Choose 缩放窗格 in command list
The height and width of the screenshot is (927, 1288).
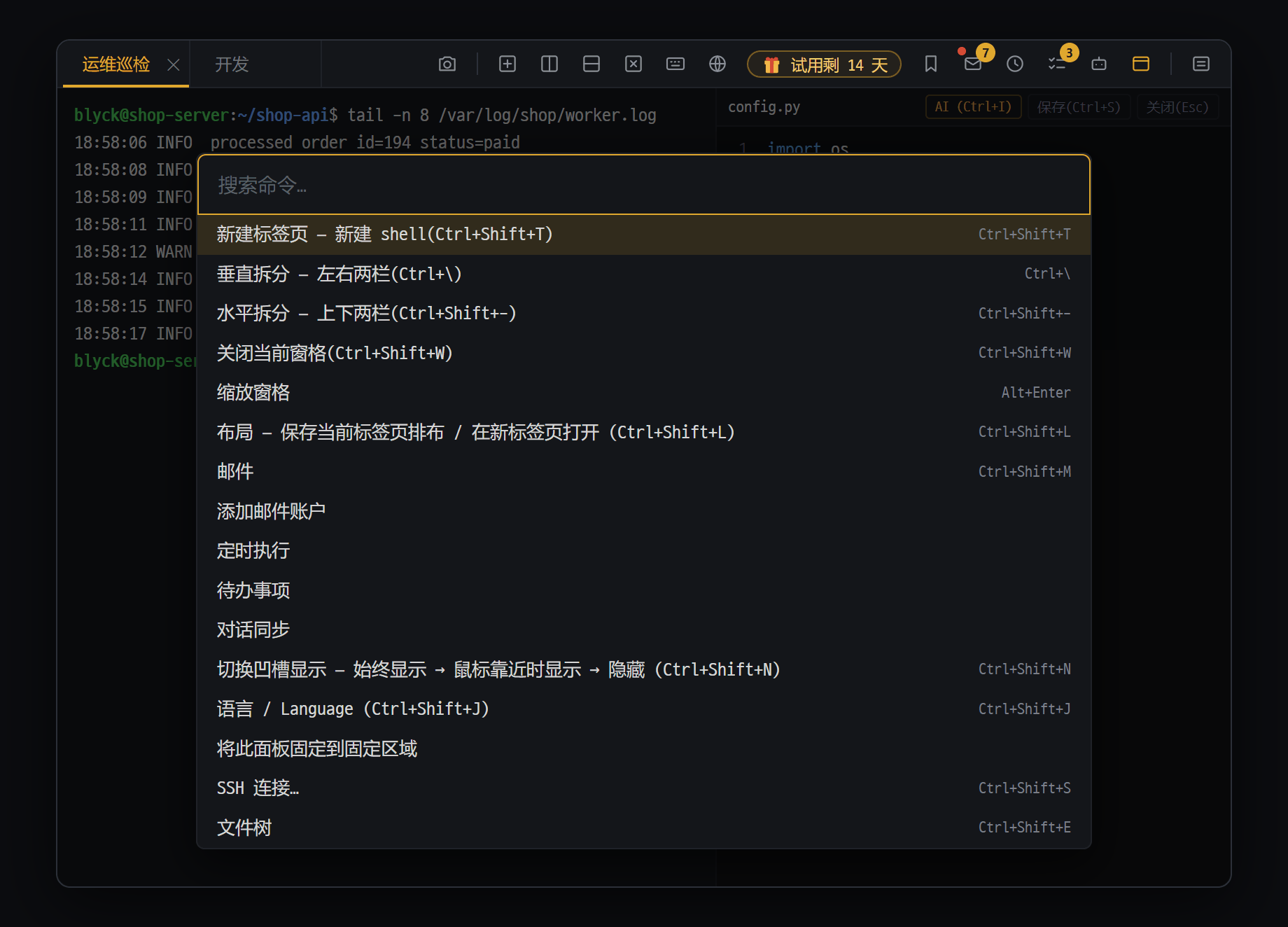[x=644, y=393]
